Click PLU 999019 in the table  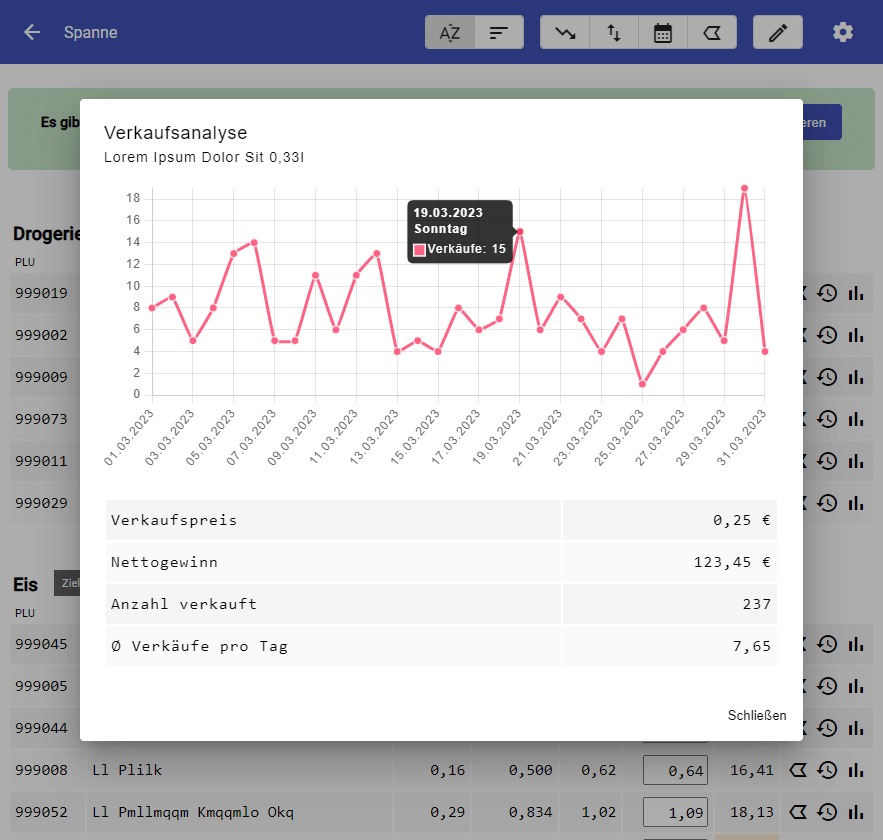click(41, 293)
